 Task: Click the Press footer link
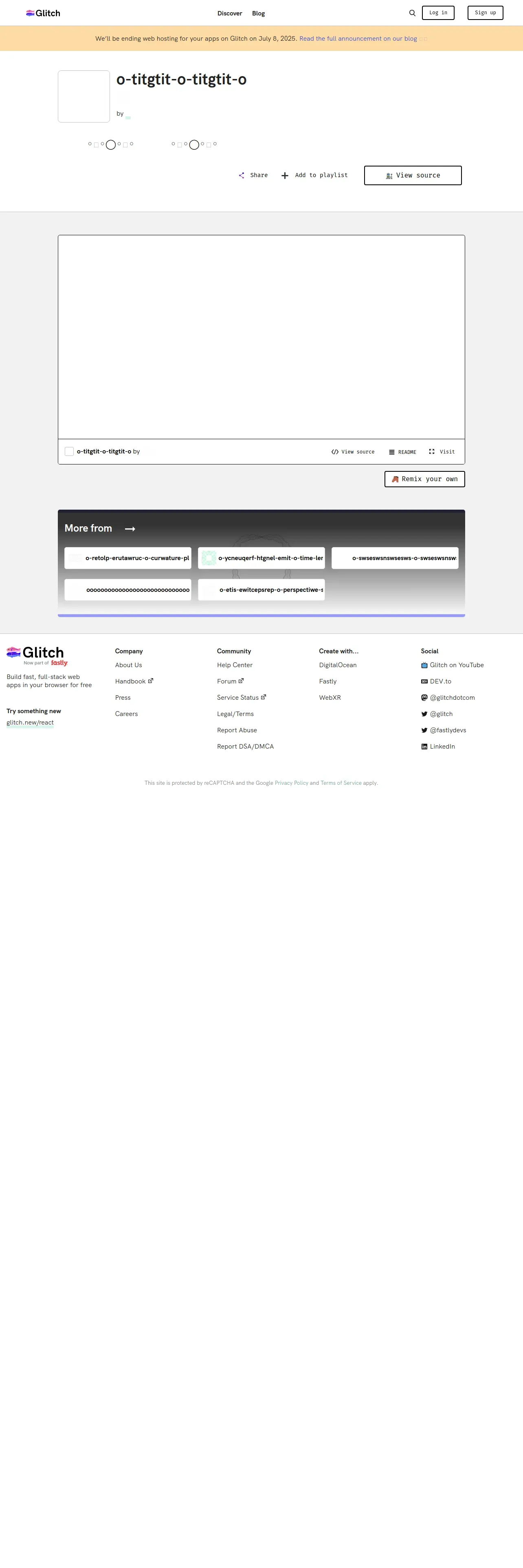[123, 698]
